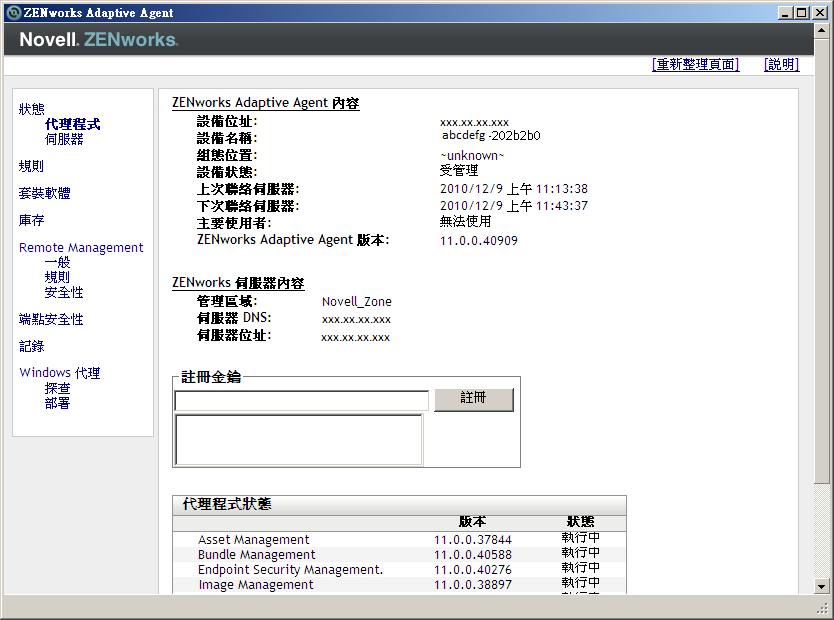
Task: Click the ZENworks 伺服器內容 heading
Action: tap(238, 282)
